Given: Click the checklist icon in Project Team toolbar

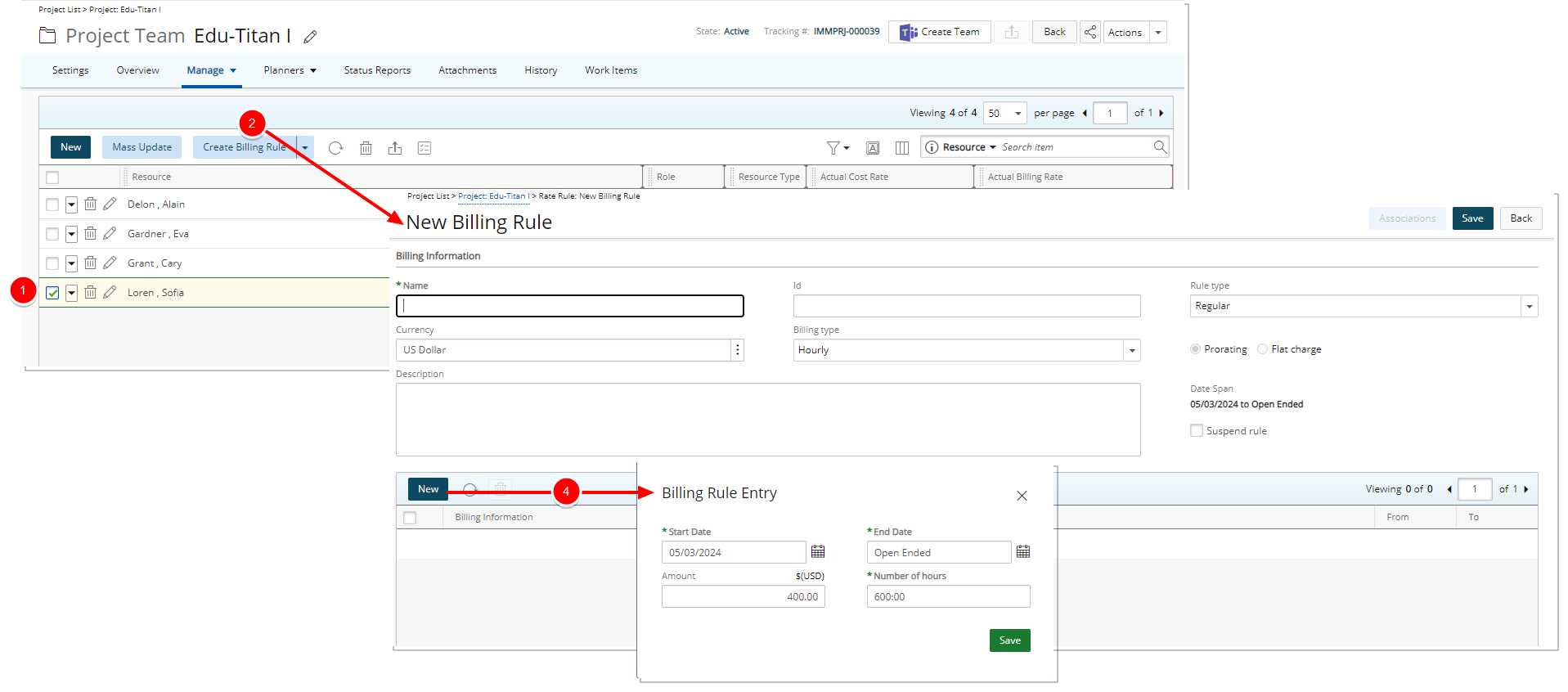Looking at the screenshot, I should [425, 148].
